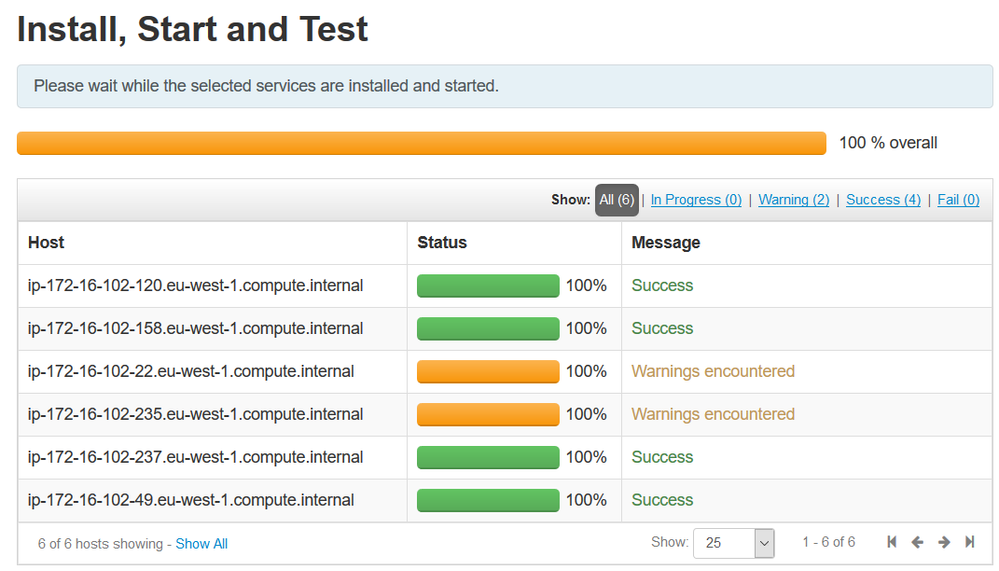This screenshot has width=999, height=571.
Task: Click the Show All hosts link
Action: pos(202,544)
